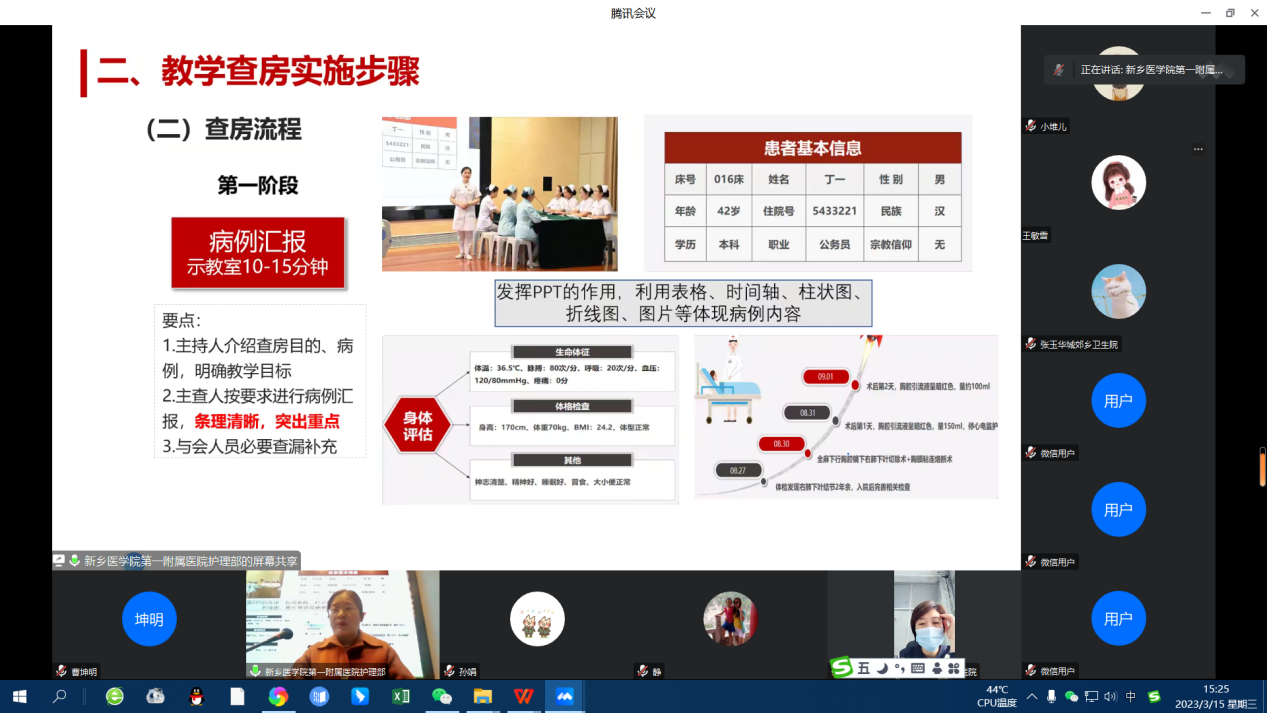Select the speaker's video thumbnail with microphone

tap(342, 624)
